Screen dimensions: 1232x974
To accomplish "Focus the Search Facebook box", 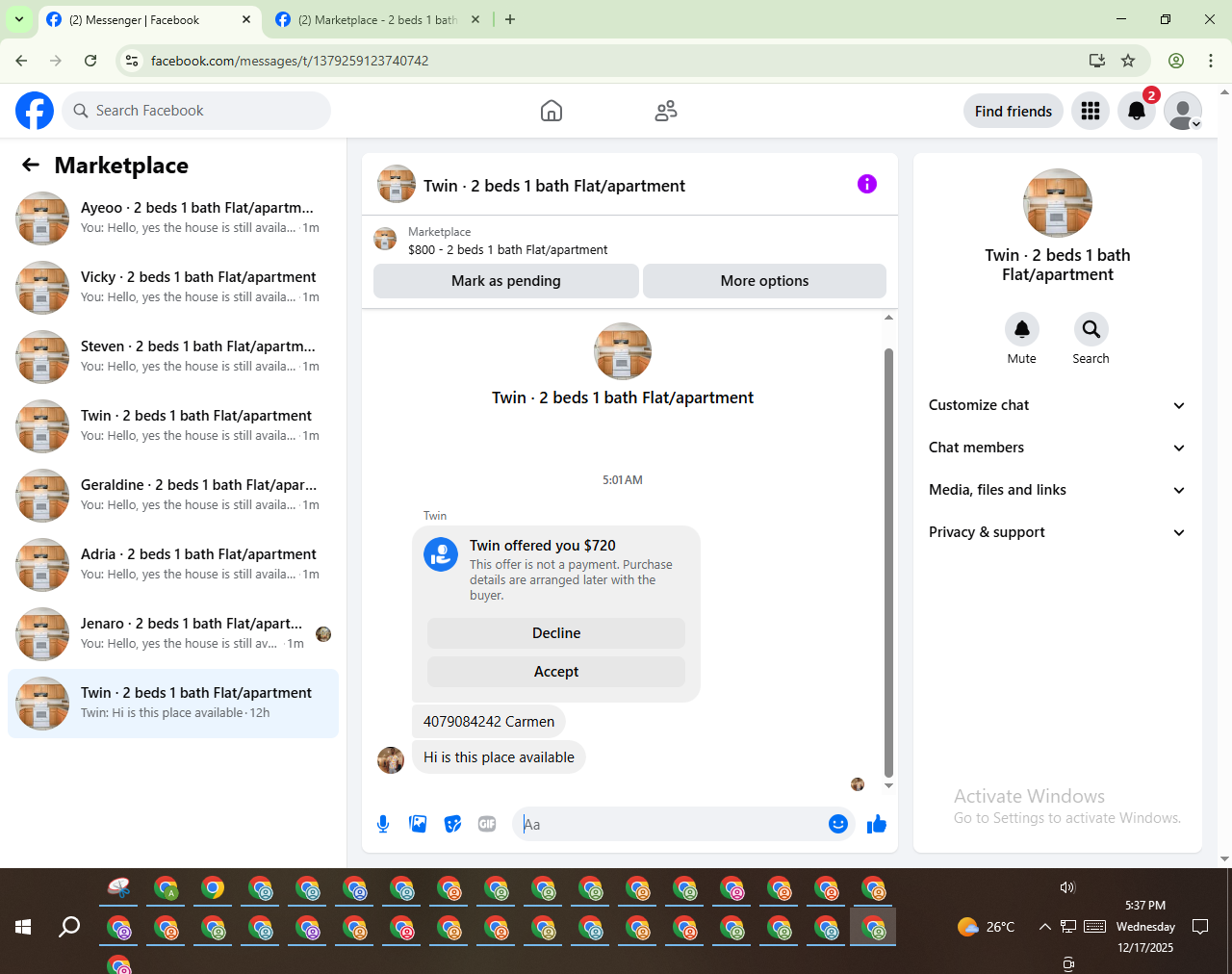I will [x=196, y=111].
